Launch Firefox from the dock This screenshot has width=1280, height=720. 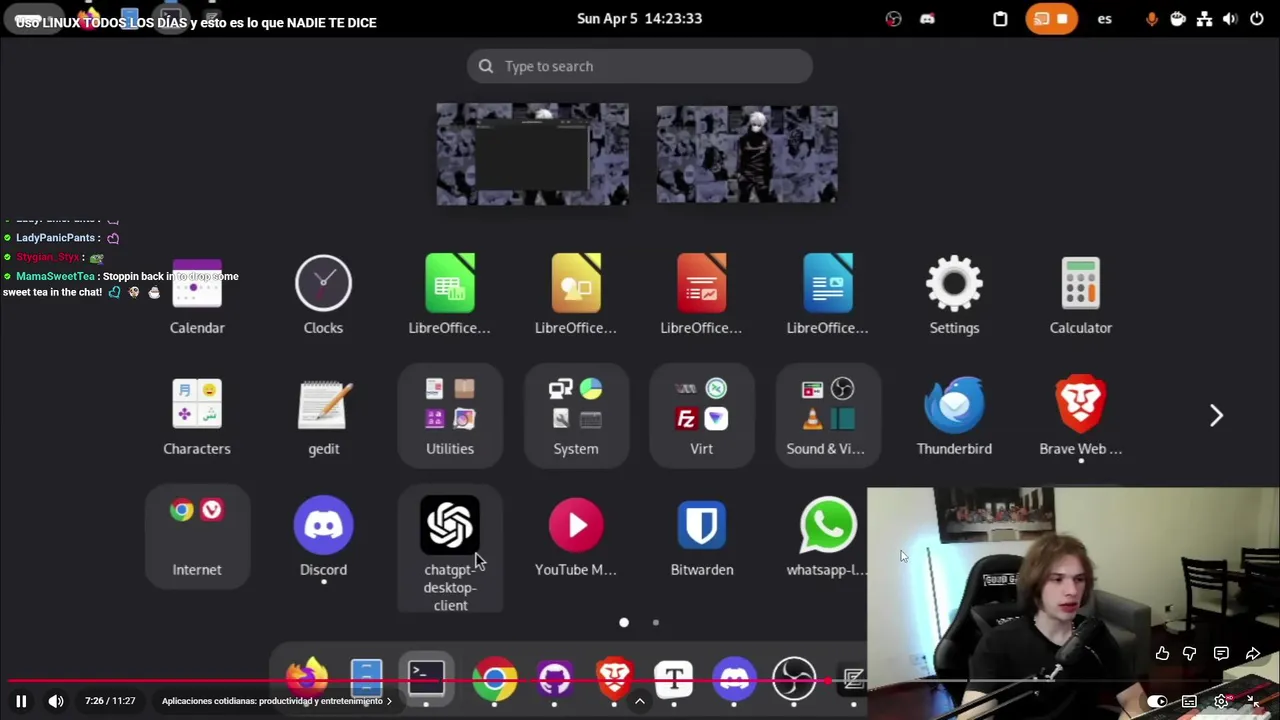307,678
